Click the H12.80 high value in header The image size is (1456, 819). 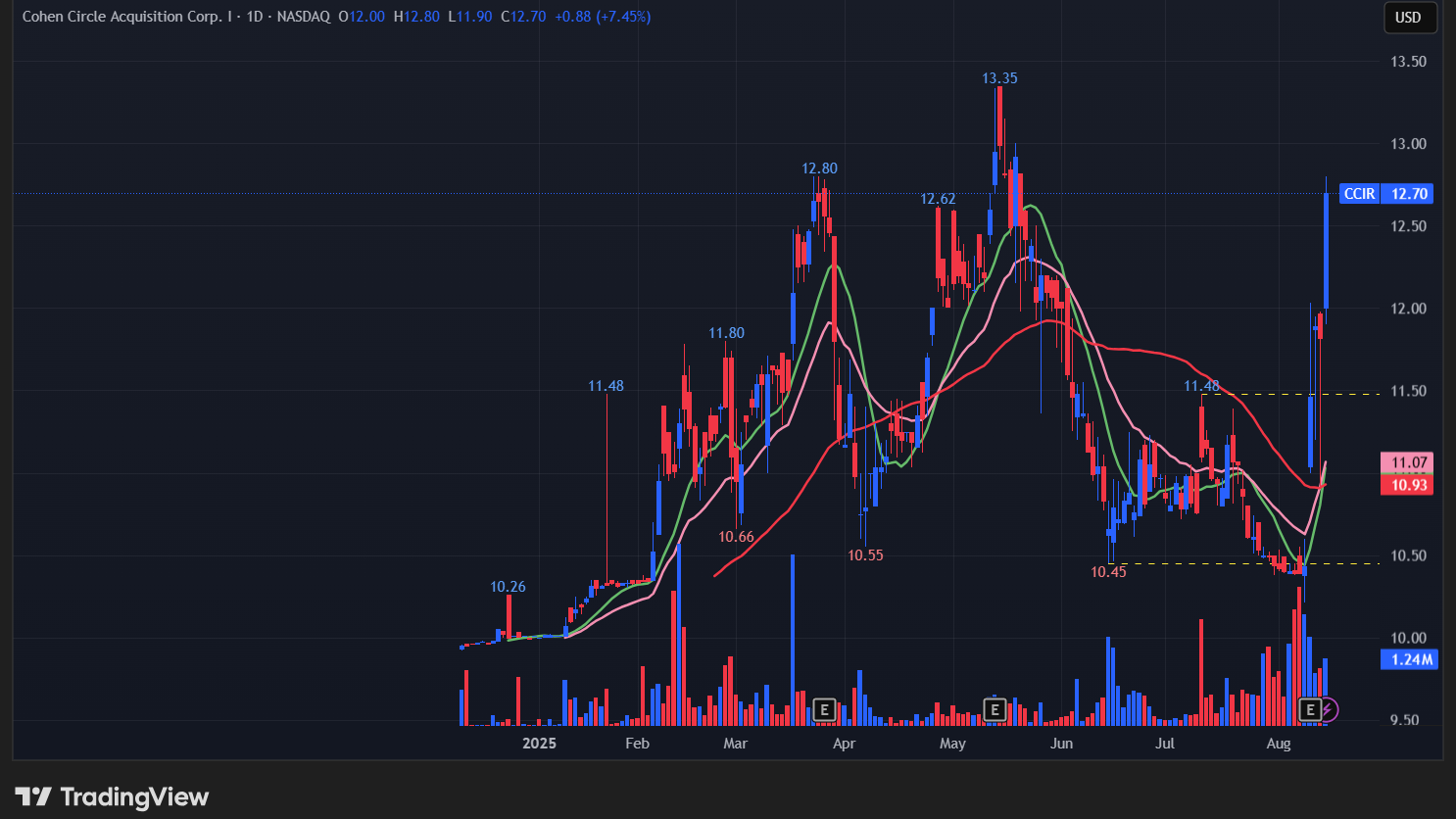(416, 17)
